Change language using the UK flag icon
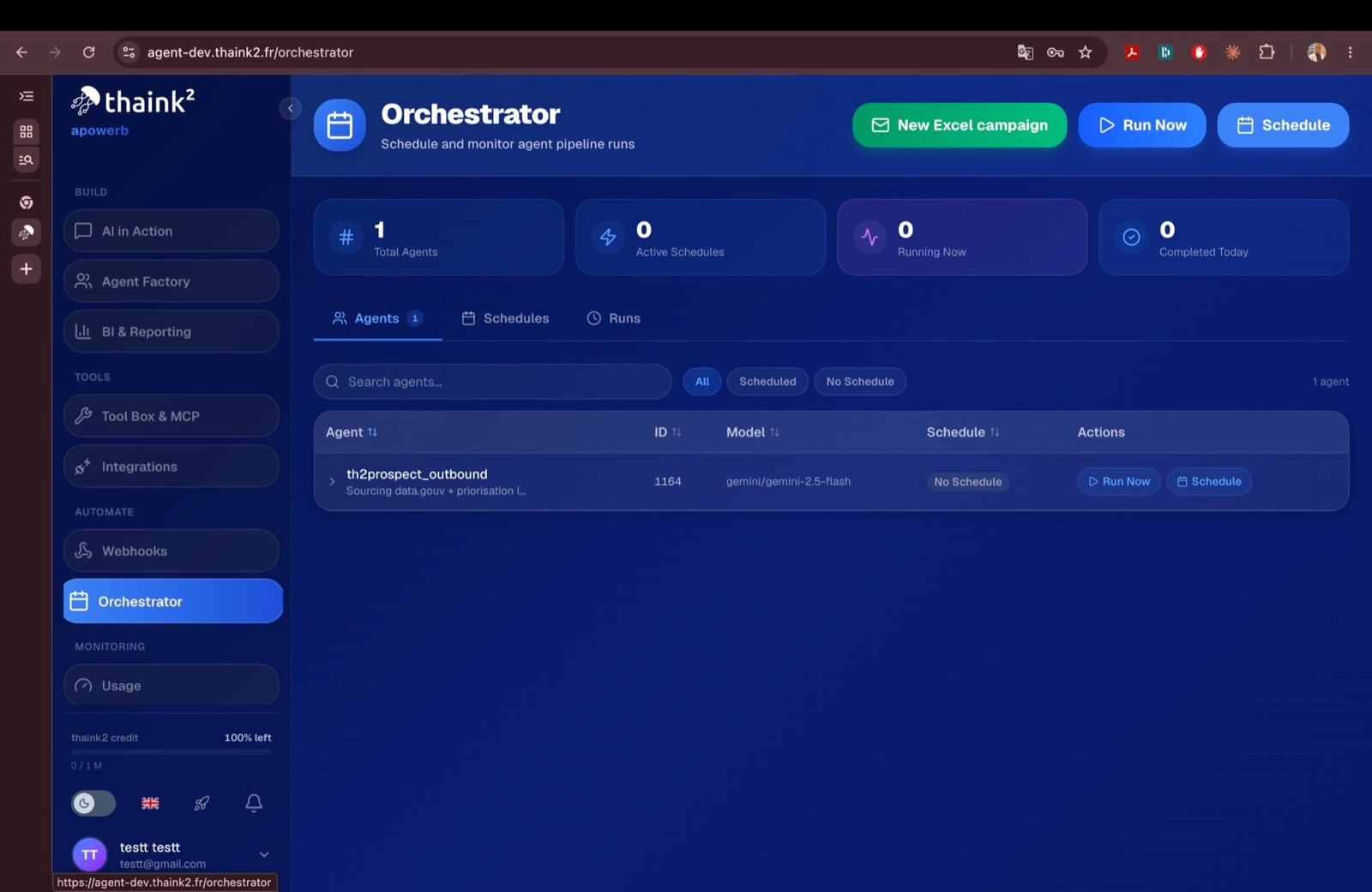This screenshot has height=892, width=1372. (150, 803)
